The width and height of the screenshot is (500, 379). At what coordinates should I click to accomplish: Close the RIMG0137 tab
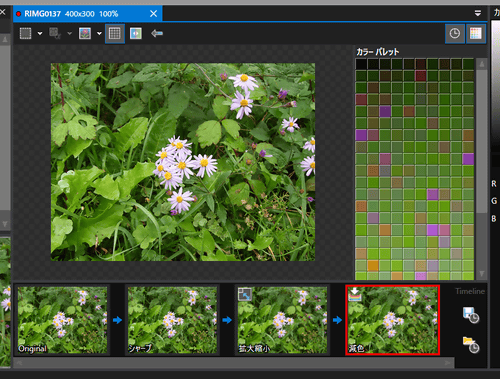[x=153, y=14]
